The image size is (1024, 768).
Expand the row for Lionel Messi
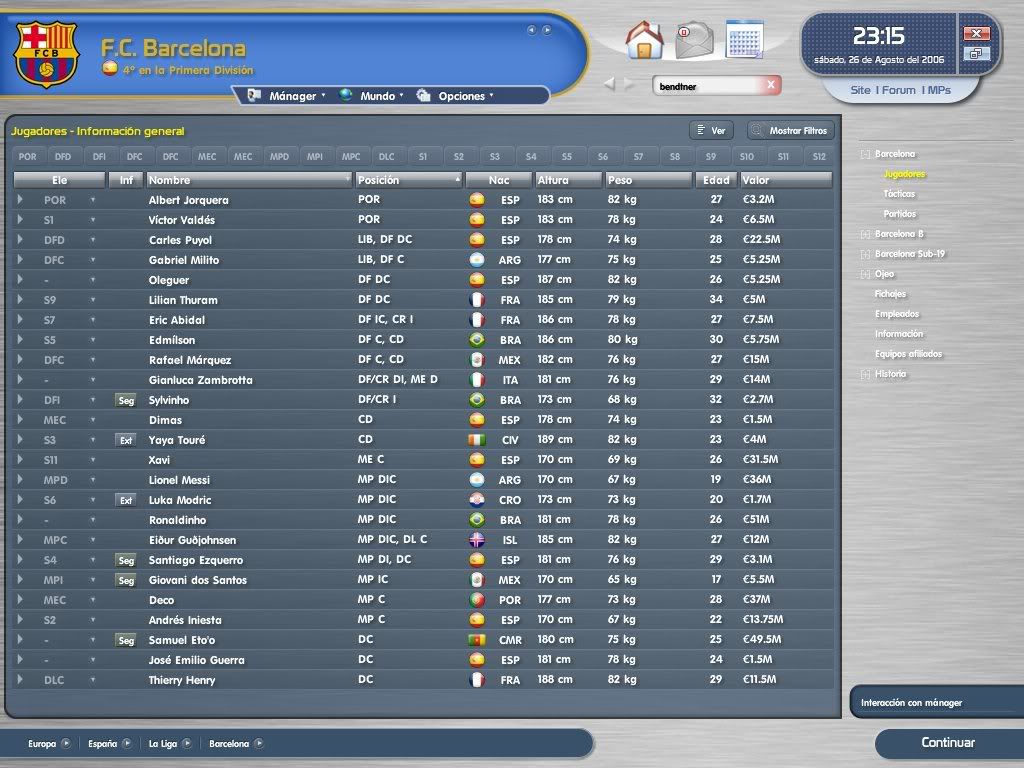(x=20, y=479)
